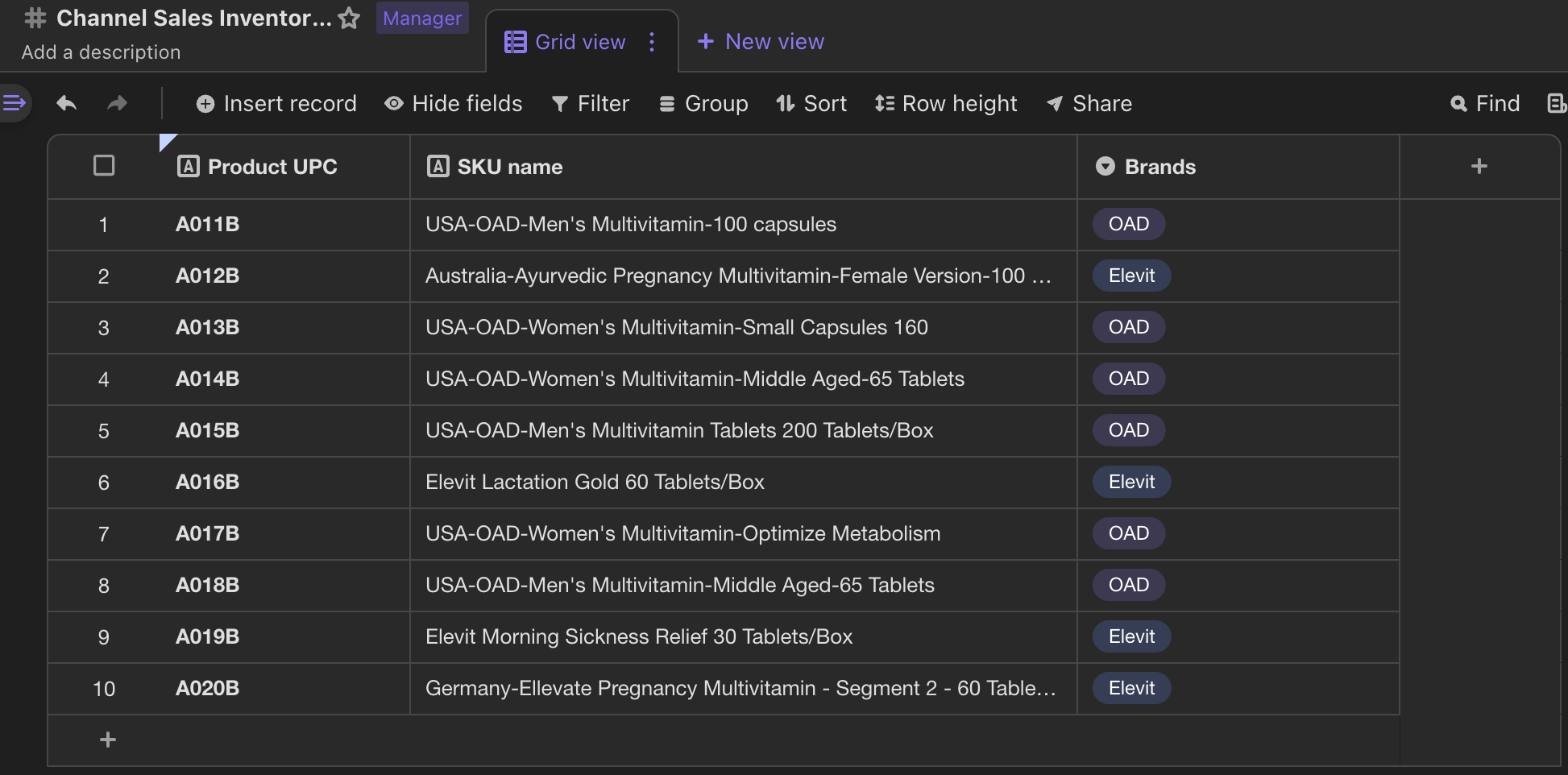The height and width of the screenshot is (775, 1568).
Task: Select row number 1
Action: pos(103,225)
